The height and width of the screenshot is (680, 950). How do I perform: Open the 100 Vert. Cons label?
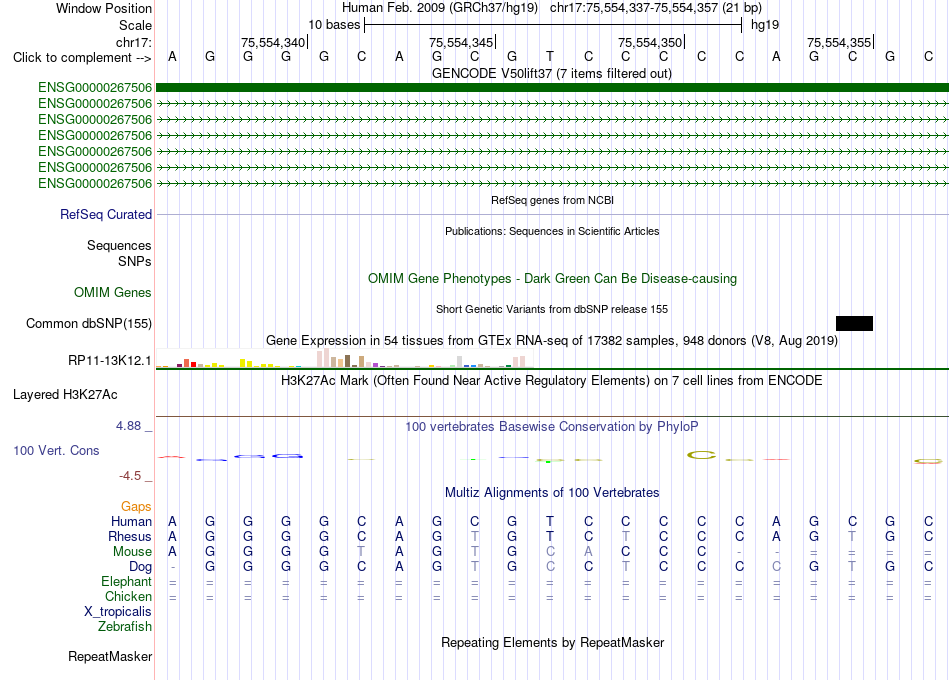click(x=56, y=450)
